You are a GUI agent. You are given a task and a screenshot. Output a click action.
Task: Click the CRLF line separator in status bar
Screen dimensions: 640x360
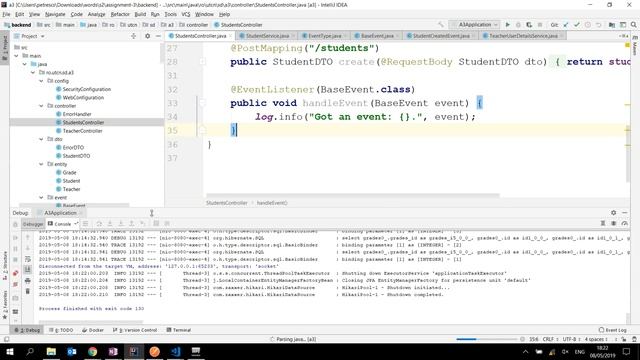click(x=550, y=339)
